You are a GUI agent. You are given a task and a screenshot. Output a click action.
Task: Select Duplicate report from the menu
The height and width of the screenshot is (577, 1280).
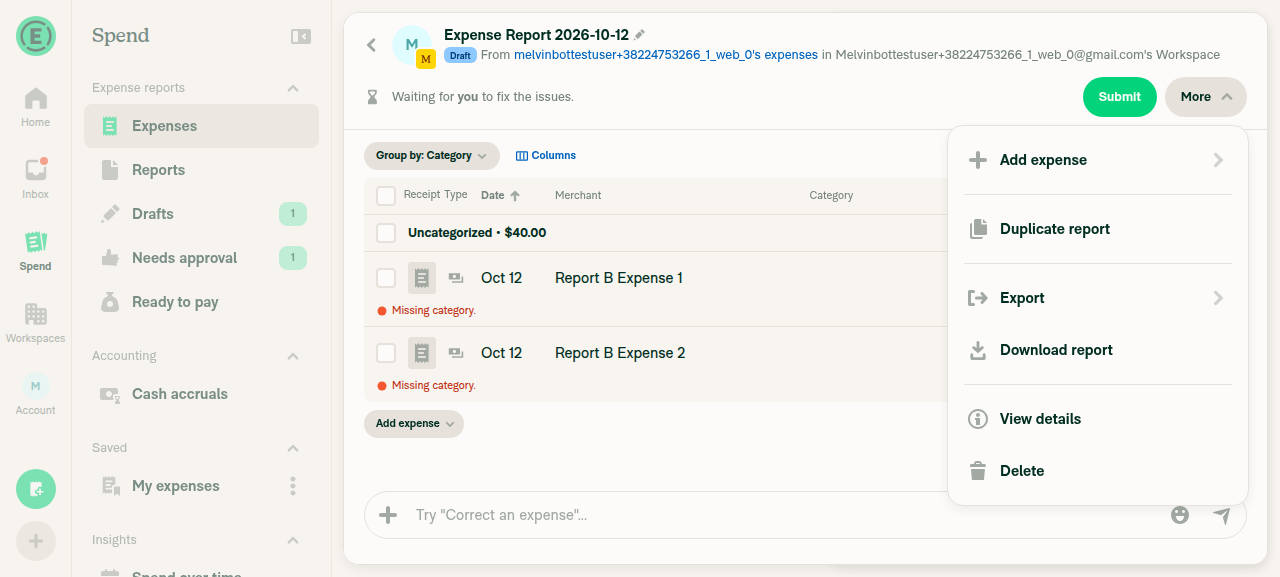(x=1098, y=229)
